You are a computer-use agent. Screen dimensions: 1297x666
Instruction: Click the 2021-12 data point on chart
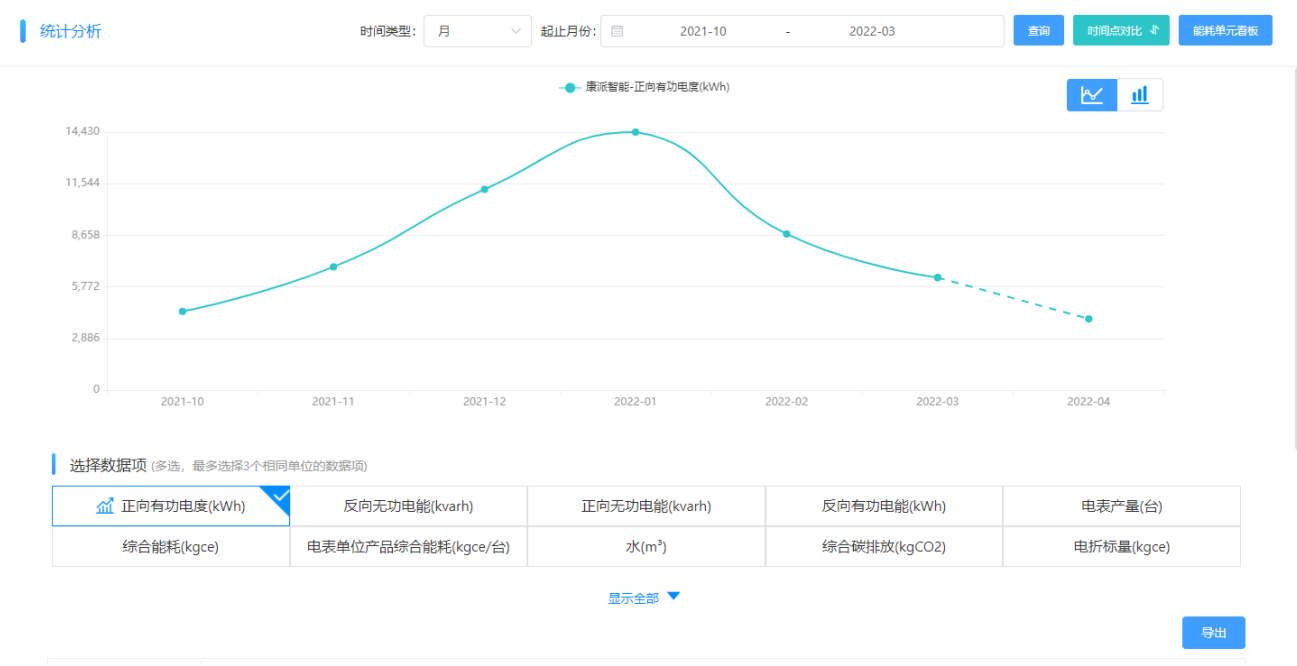coord(485,189)
